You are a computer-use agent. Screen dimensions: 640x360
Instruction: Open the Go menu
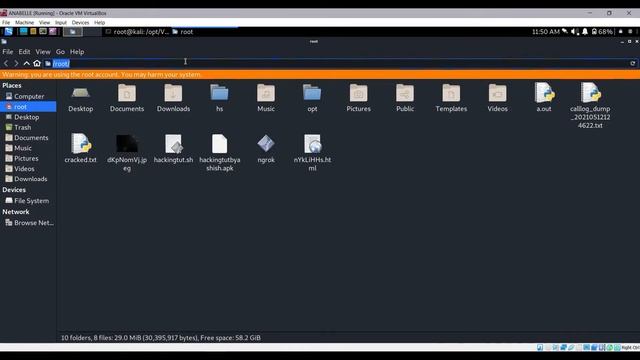tap(60, 52)
